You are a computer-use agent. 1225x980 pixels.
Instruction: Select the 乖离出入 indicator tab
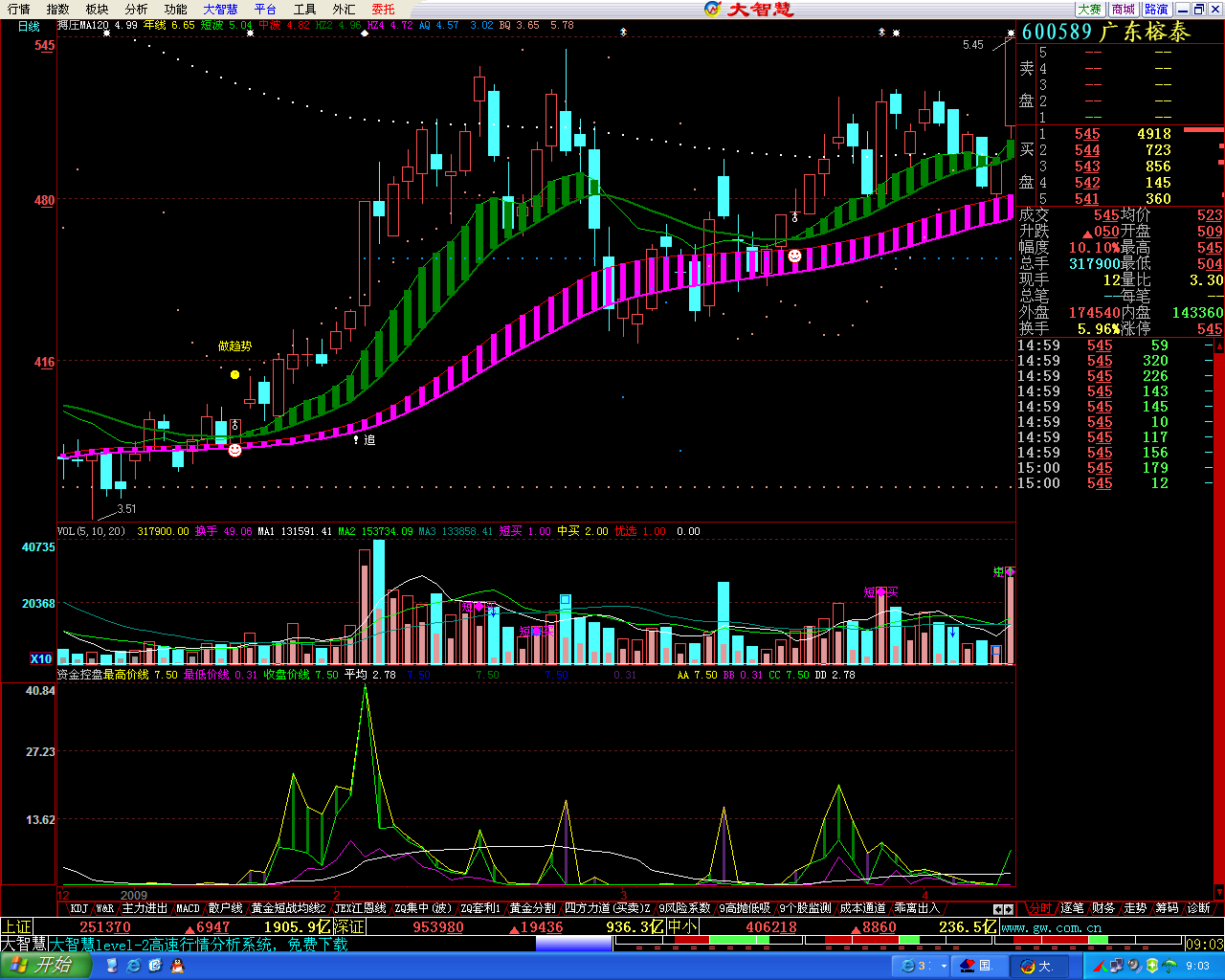tap(918, 908)
